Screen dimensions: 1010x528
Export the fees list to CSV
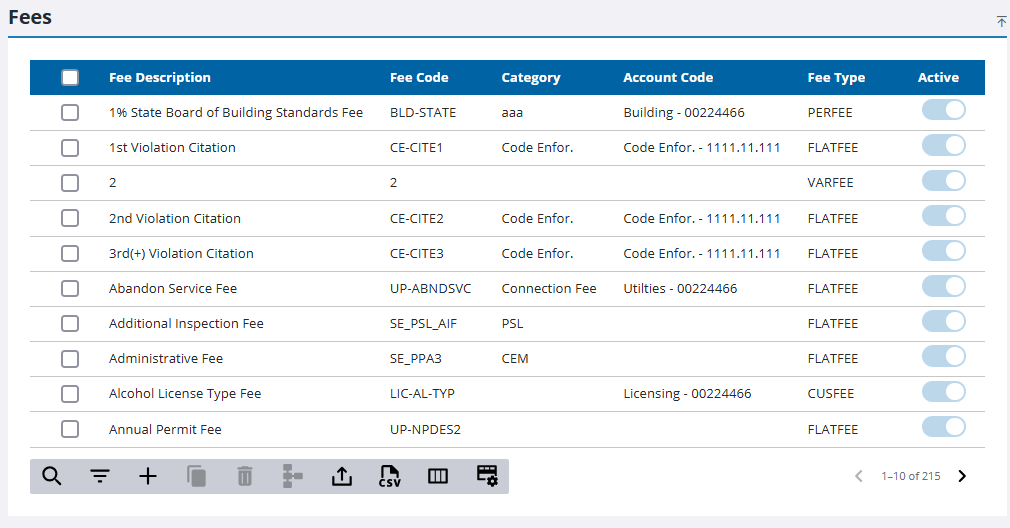pyautogui.click(x=389, y=477)
